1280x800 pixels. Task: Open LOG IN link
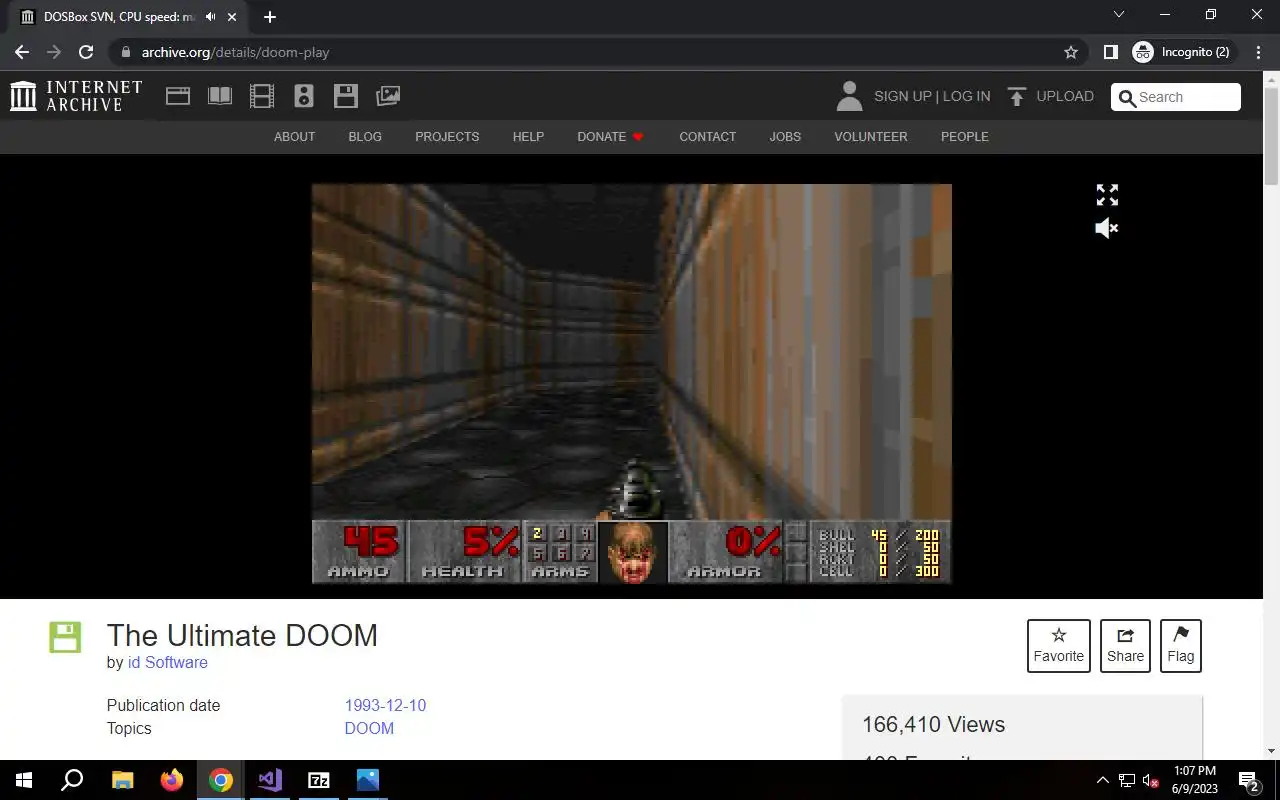966,96
